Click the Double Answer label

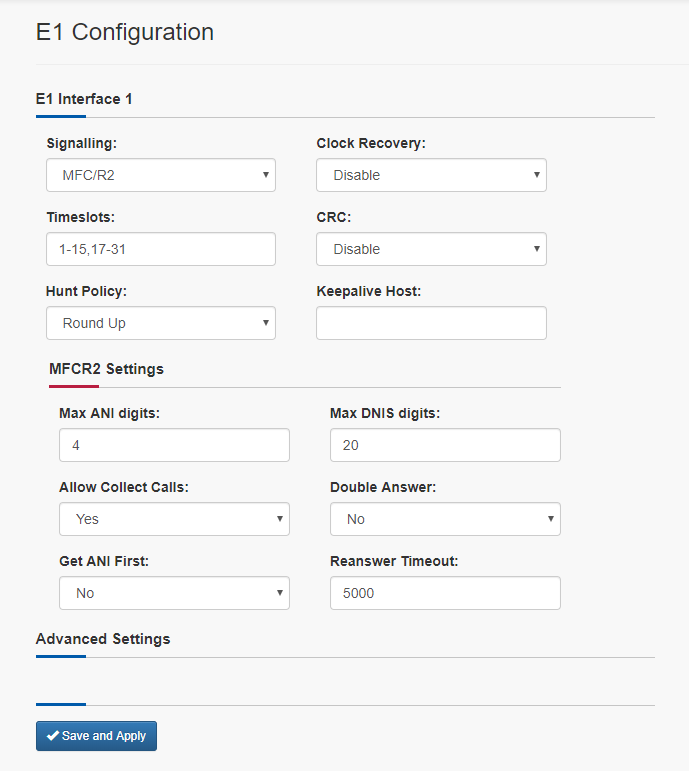pyautogui.click(x=383, y=487)
